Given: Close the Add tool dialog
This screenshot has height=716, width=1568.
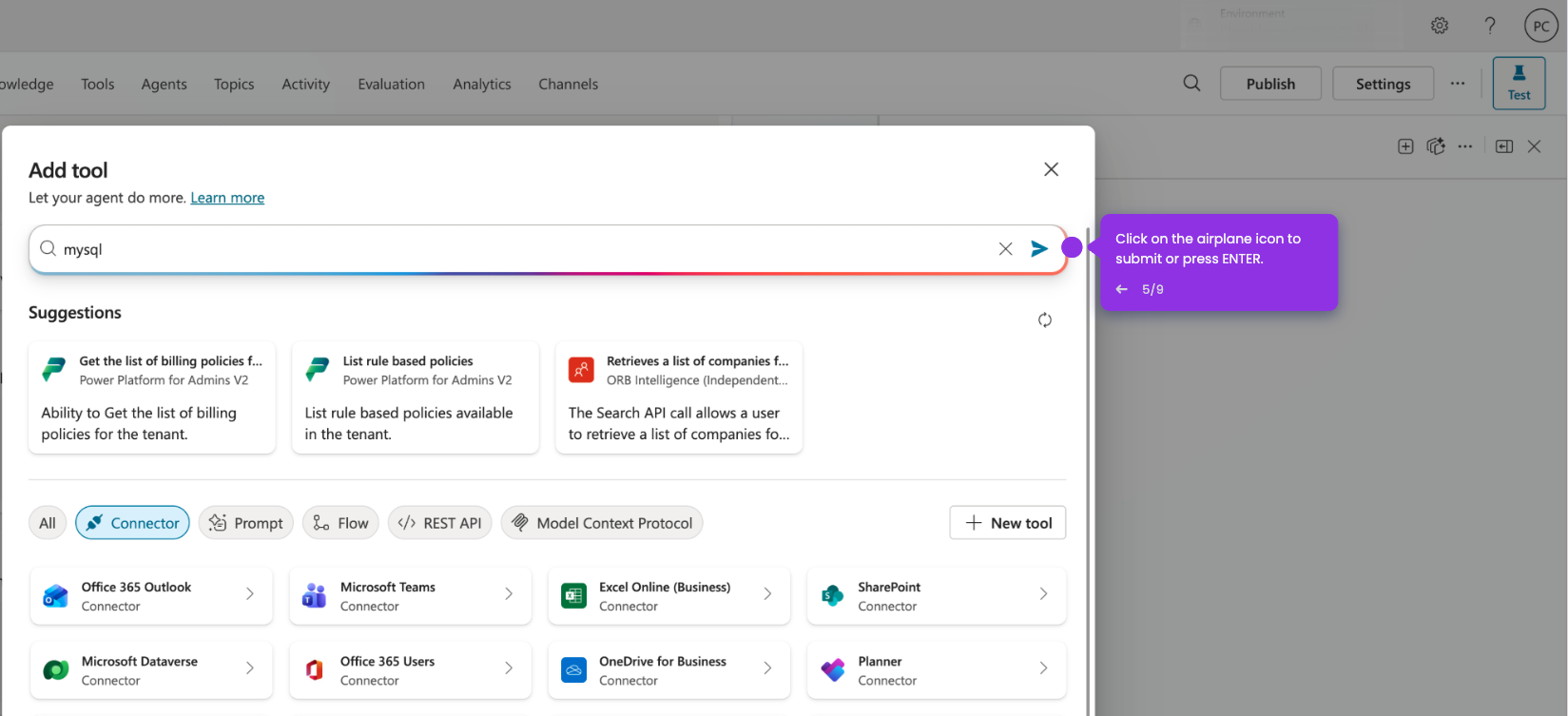Looking at the screenshot, I should [x=1051, y=169].
